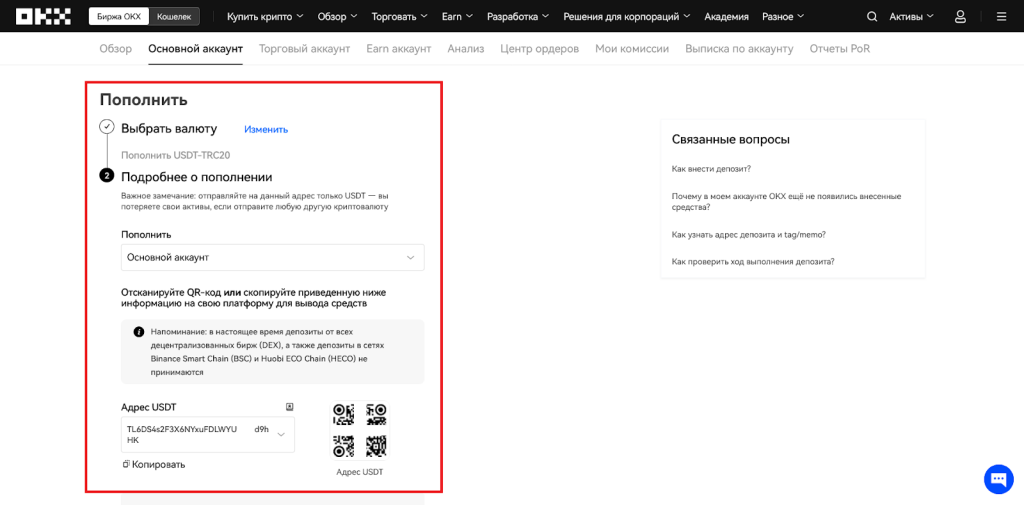Viewport: 1024px width, 505px height.
Task: Open the Академия menu item
Action: (726, 17)
